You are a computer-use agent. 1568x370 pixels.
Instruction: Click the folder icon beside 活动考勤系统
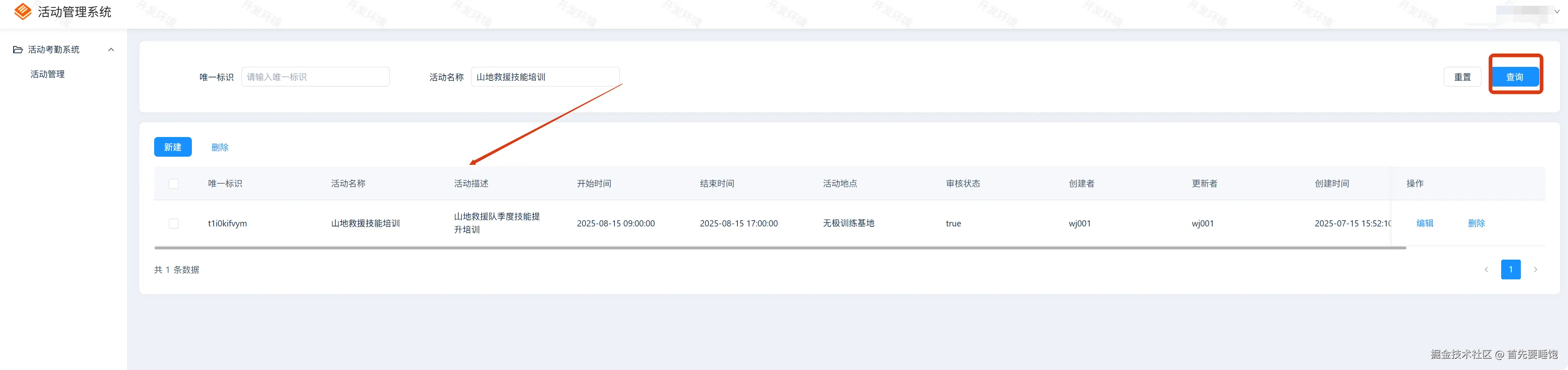(18, 49)
